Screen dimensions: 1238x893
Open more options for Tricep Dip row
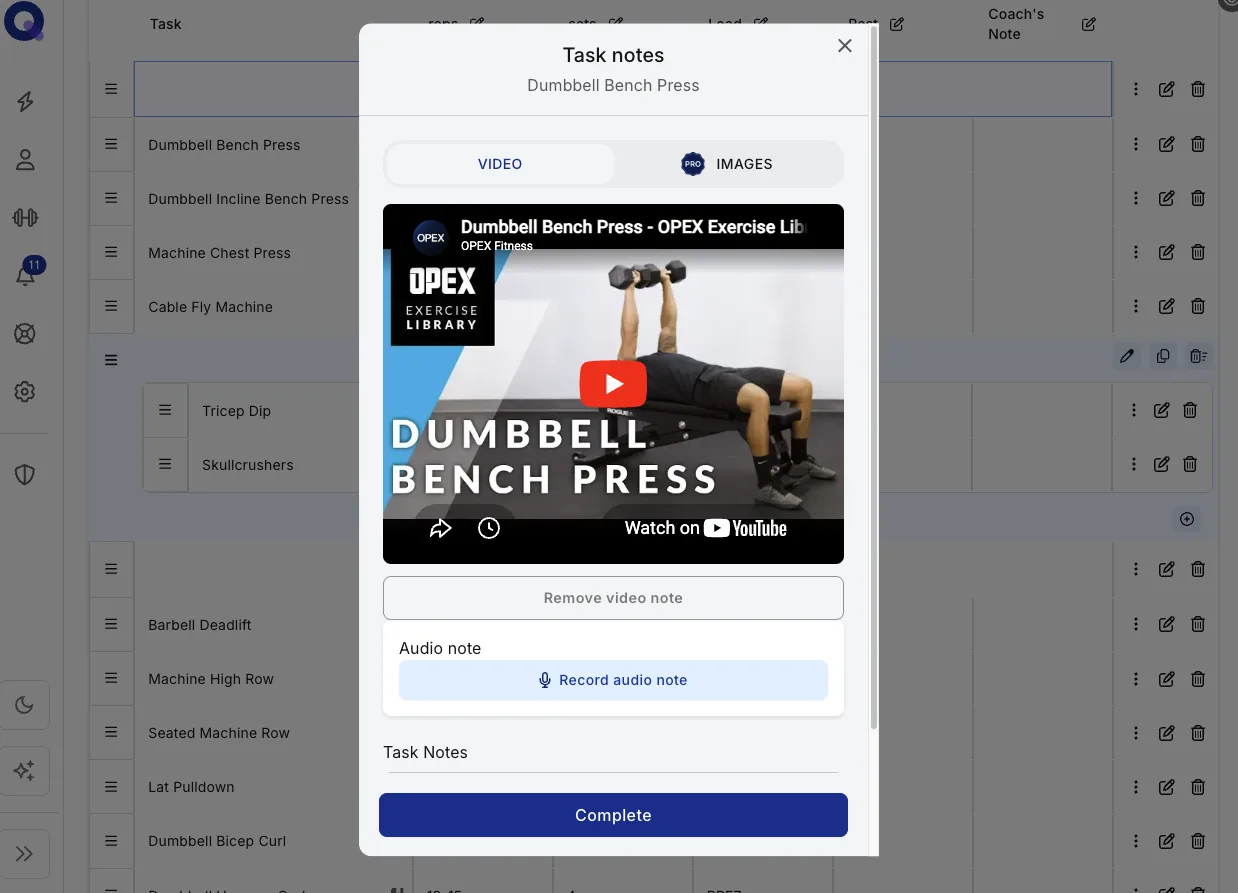click(1134, 410)
